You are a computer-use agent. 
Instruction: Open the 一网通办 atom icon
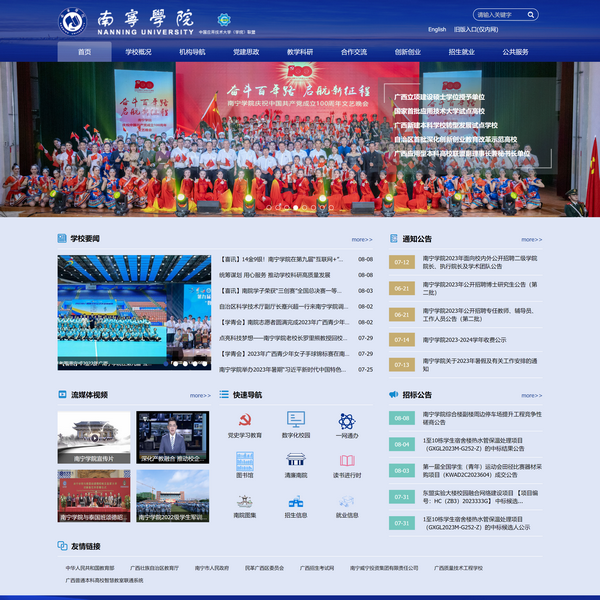(x=347, y=421)
